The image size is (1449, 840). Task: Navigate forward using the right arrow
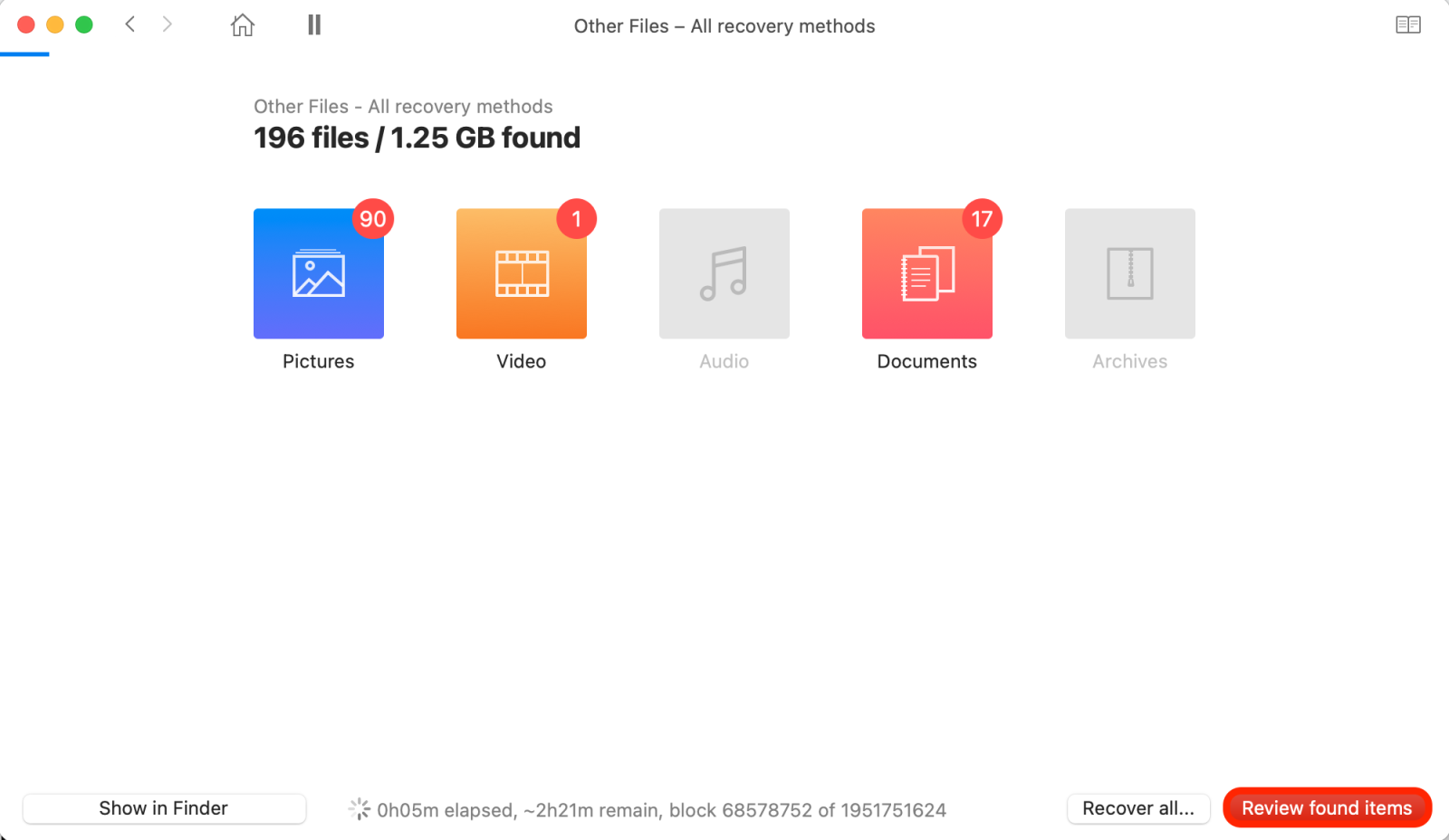pos(168,24)
